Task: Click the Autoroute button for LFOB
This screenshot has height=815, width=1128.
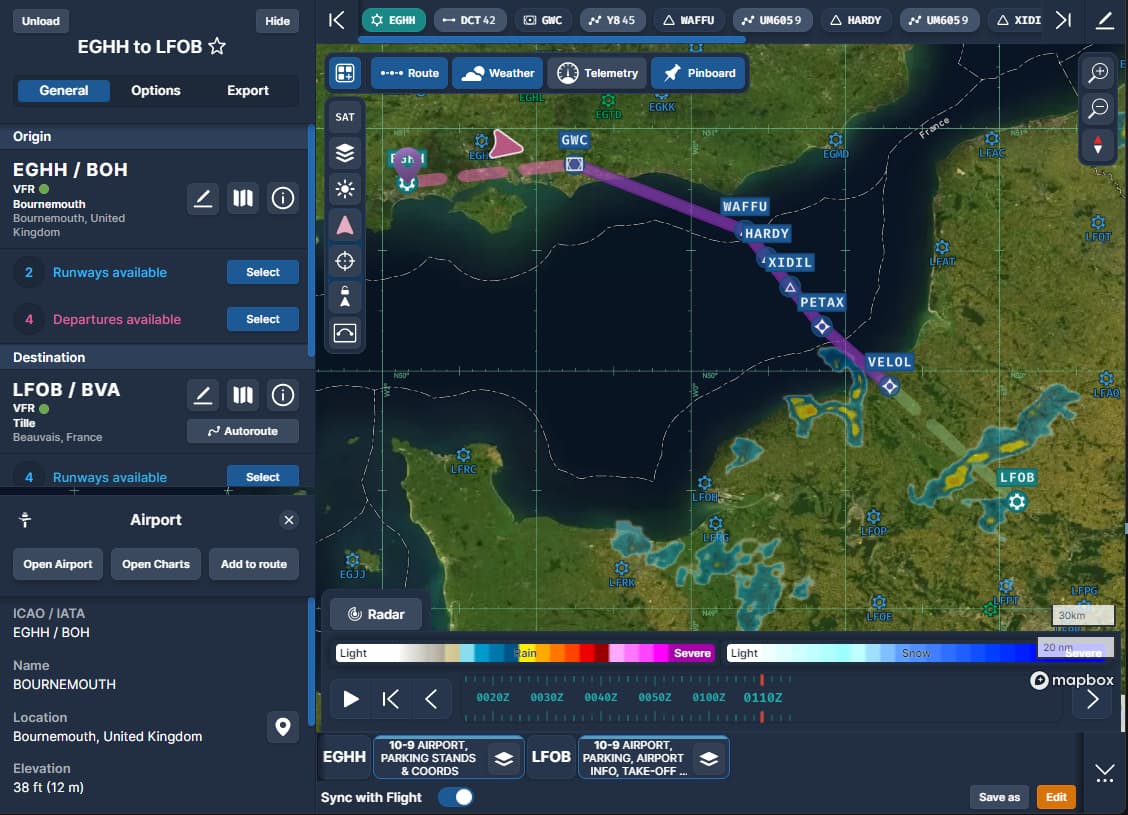Action: click(x=242, y=430)
